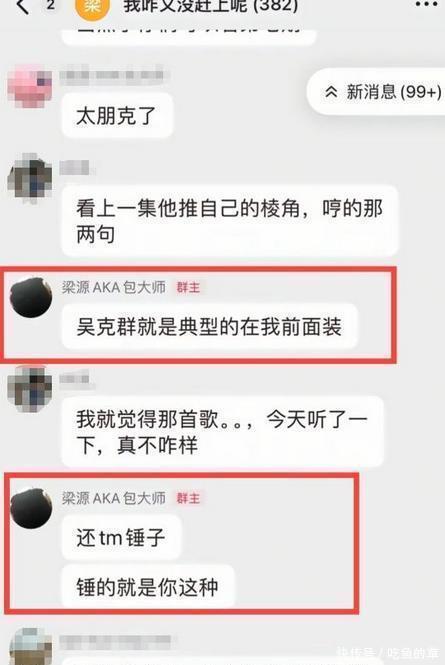Tap the pink pixelated user avatar
This screenshot has height=665, width=445.
(30, 86)
